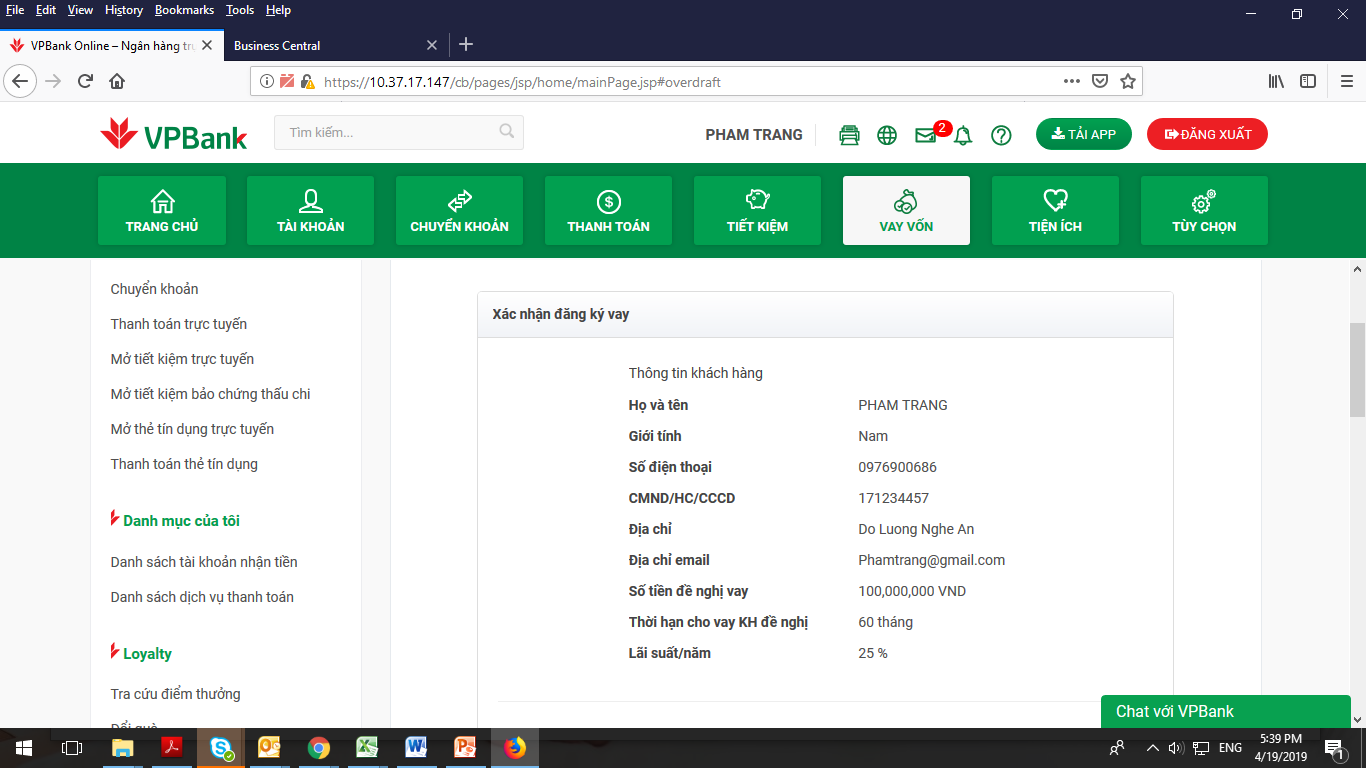Open Tra cứu điểm thưởng link
Viewport: 1366px width, 768px height.
pyautogui.click(x=175, y=694)
